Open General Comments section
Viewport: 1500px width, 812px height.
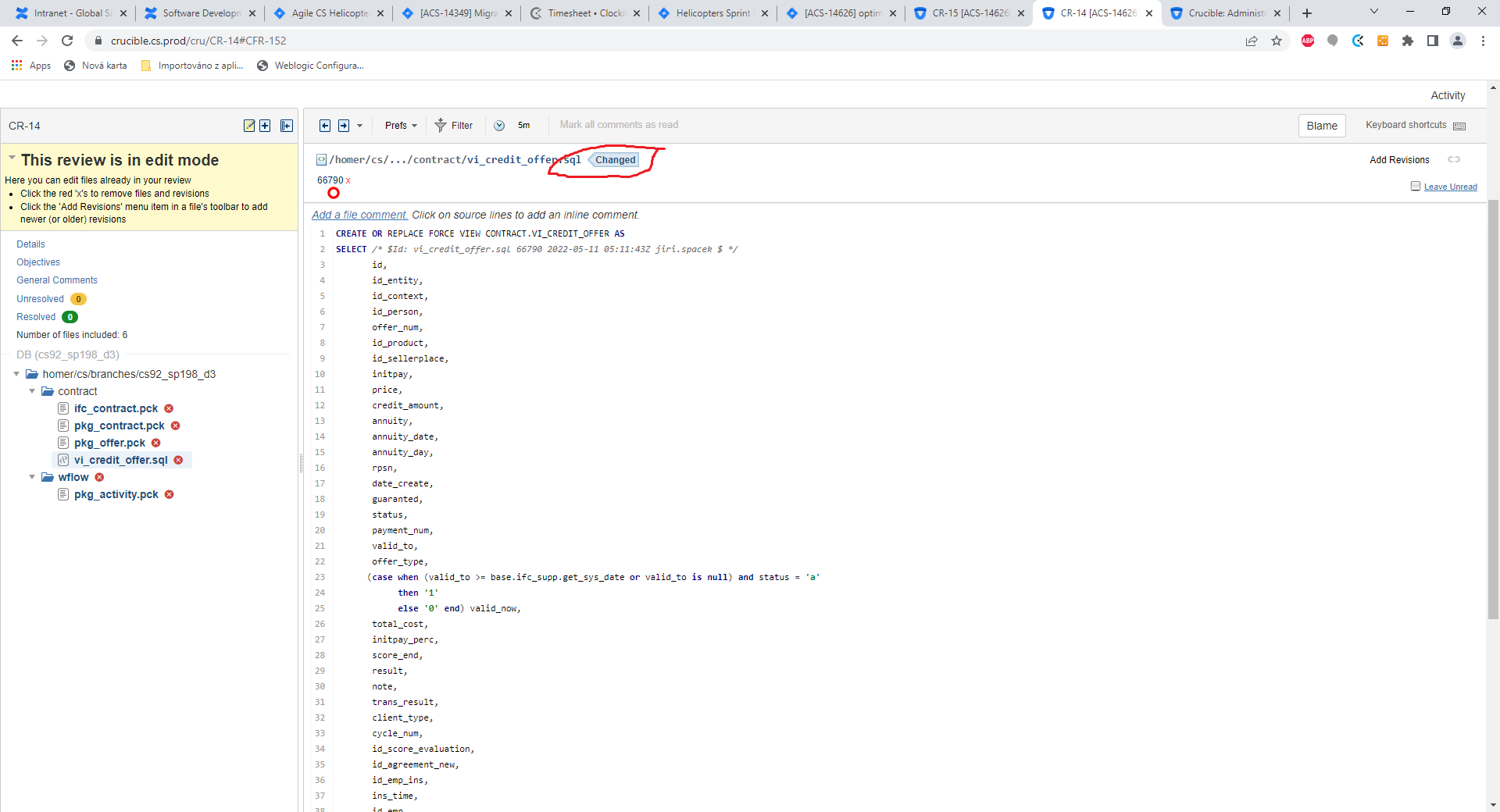[x=57, y=280]
